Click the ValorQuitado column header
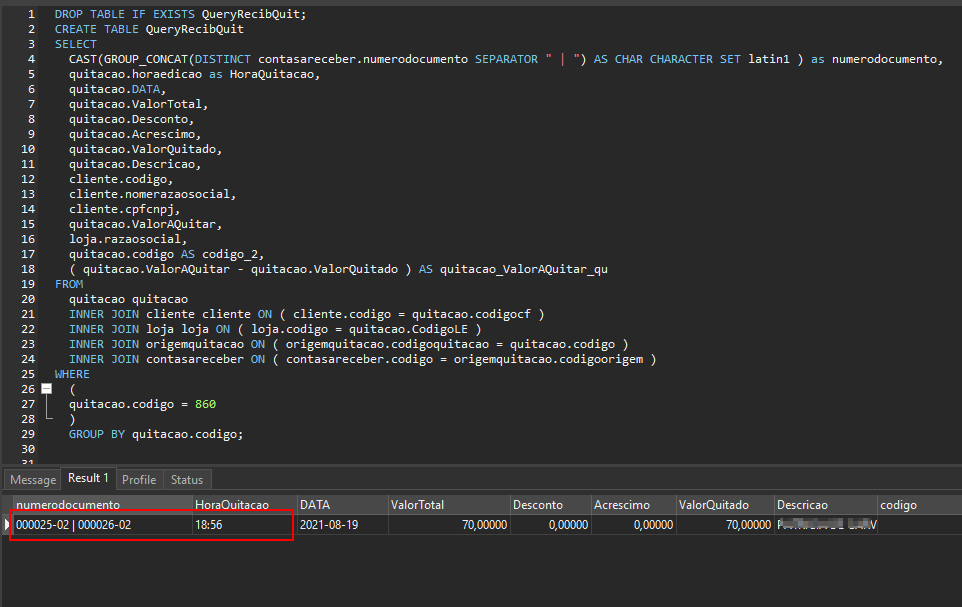 coord(725,505)
